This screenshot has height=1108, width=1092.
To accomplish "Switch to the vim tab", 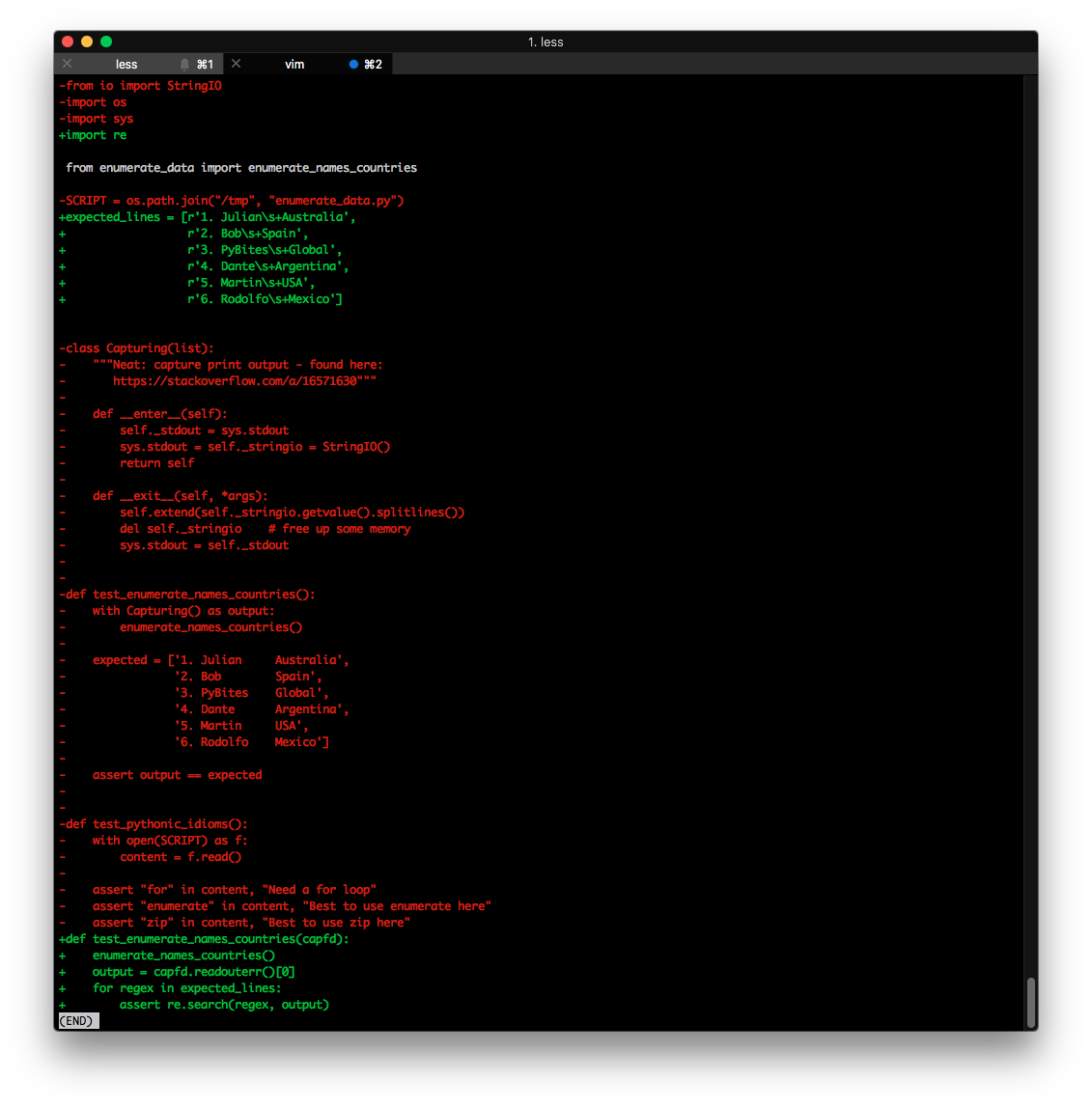I will point(294,64).
